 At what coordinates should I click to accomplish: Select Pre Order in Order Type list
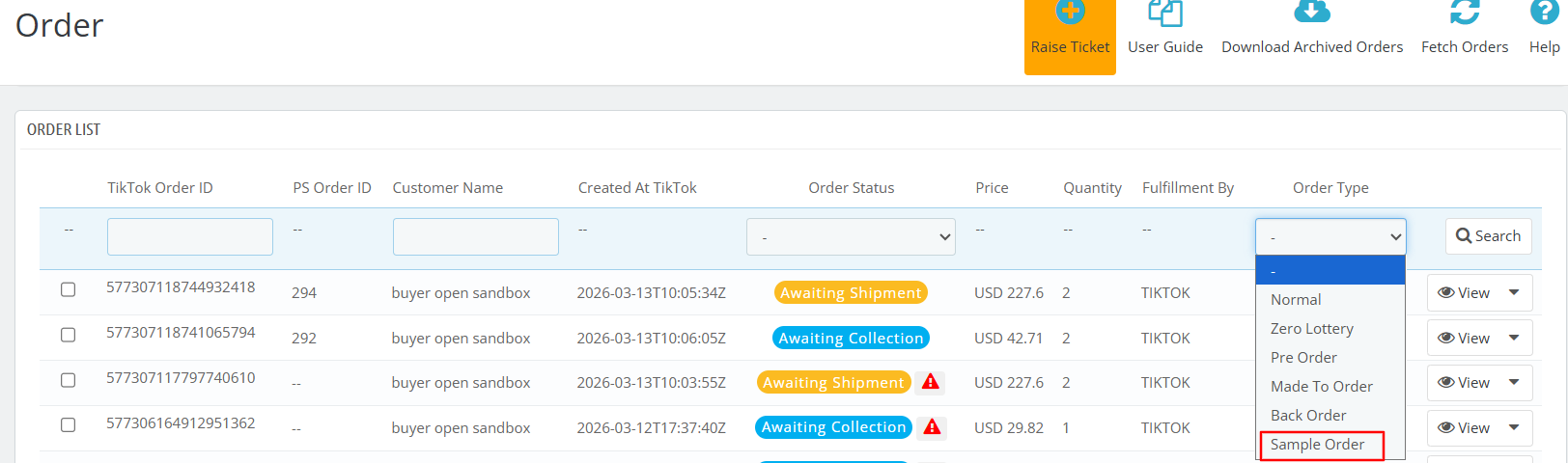tap(1303, 358)
